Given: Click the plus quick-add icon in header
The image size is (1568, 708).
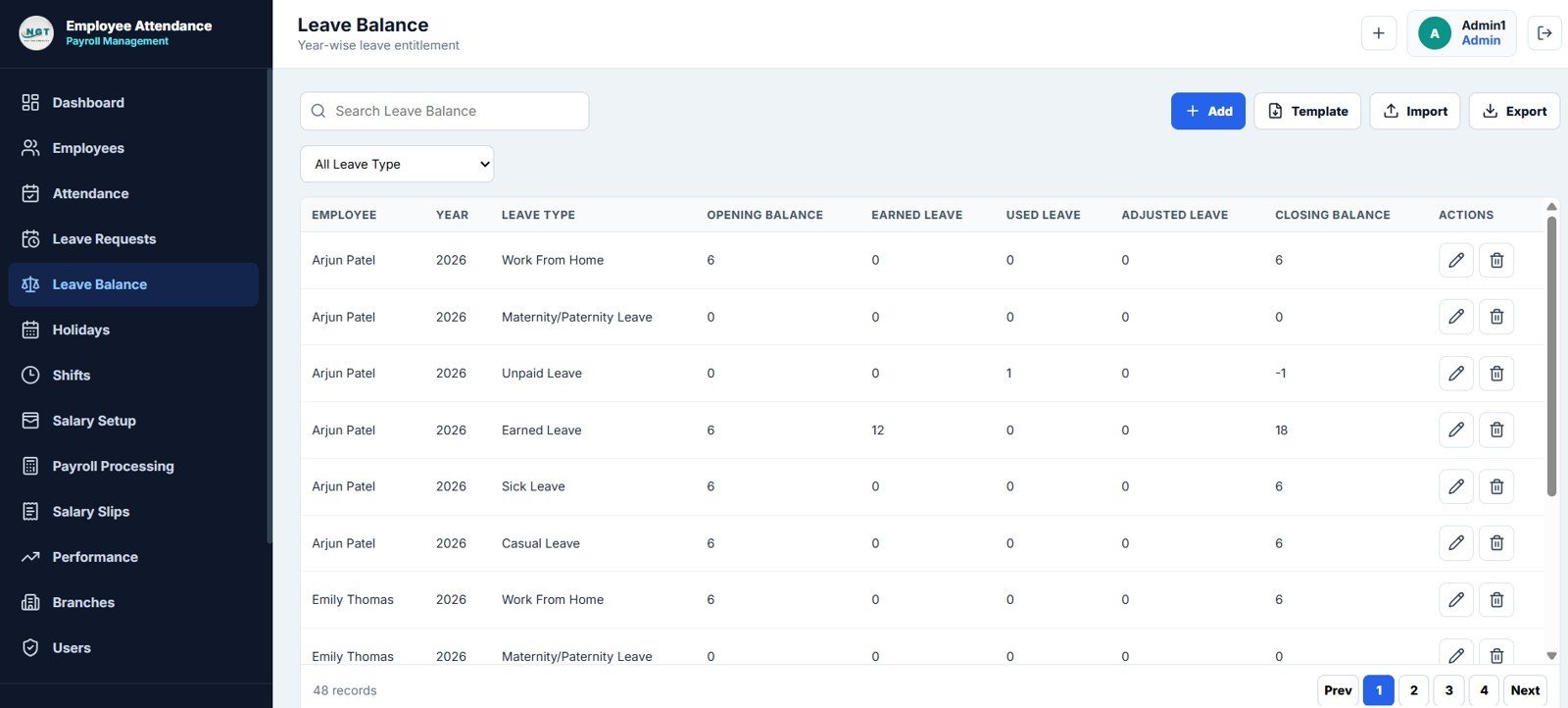Looking at the screenshot, I should pos(1379,33).
